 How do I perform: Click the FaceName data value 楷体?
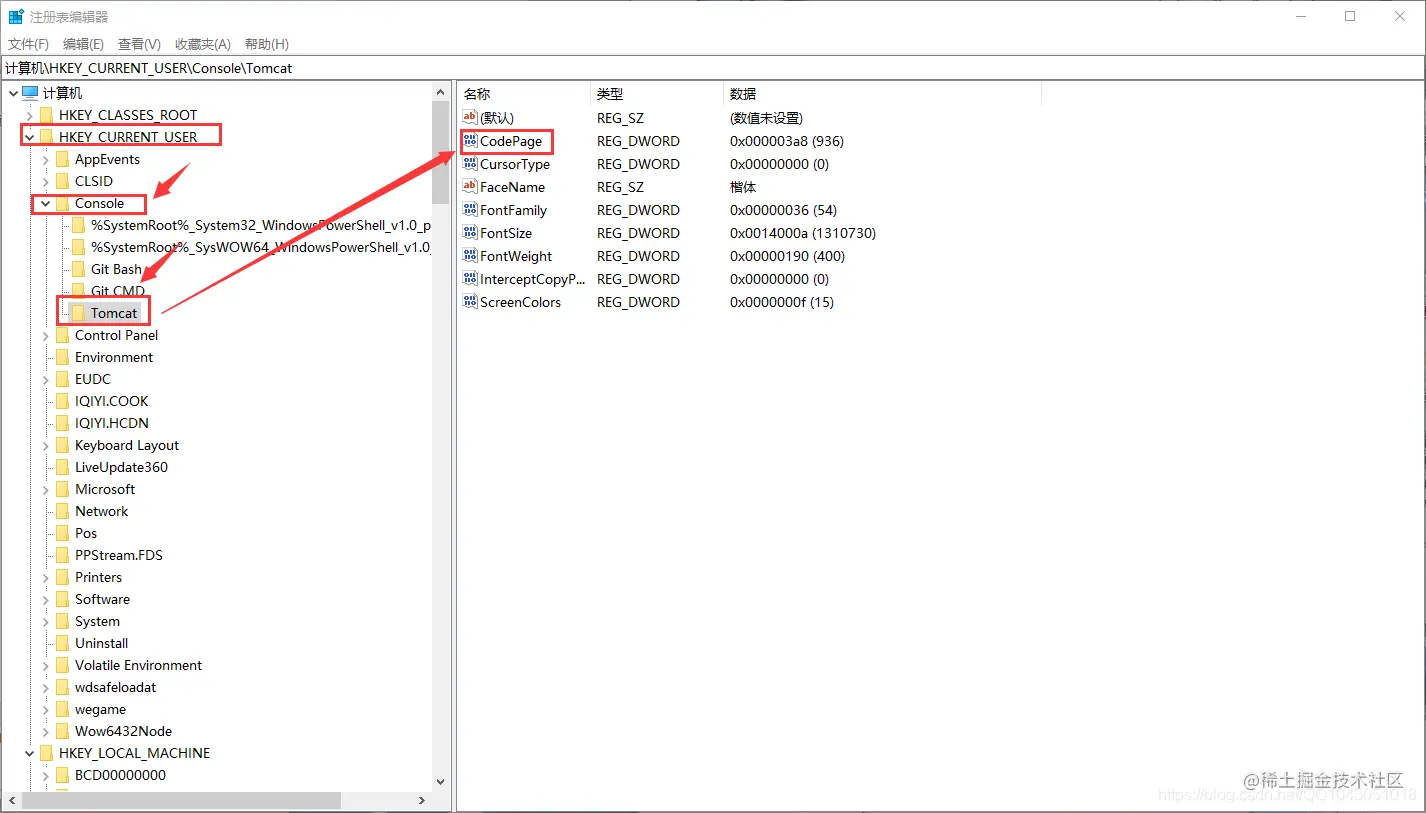click(743, 187)
